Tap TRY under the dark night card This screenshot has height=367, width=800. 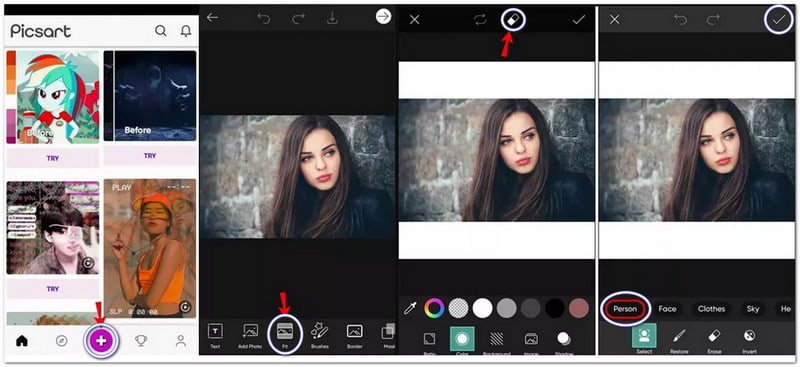pos(150,156)
